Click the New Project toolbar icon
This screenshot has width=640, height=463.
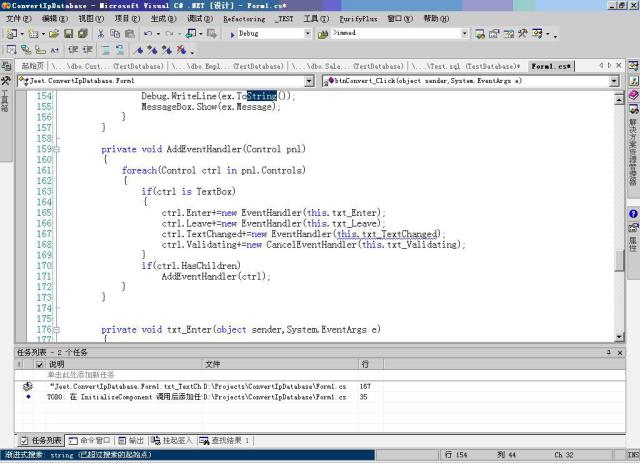click(12, 34)
